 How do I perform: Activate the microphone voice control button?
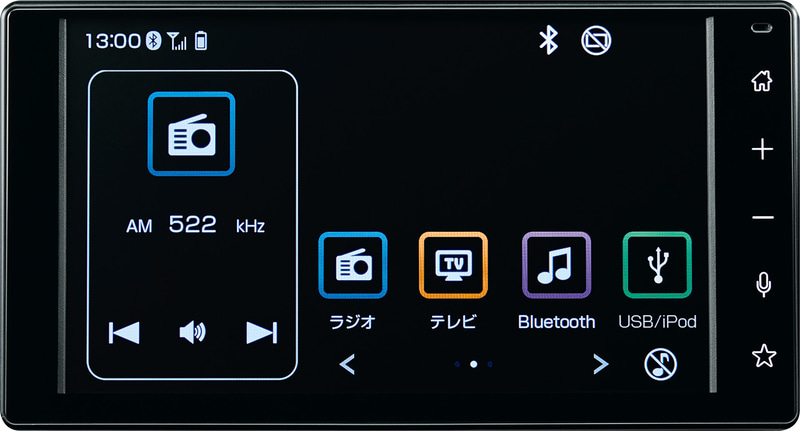click(763, 285)
